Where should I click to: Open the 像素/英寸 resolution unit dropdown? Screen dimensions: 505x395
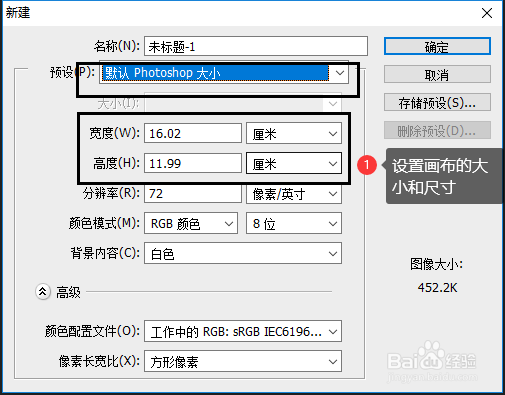(x=294, y=193)
